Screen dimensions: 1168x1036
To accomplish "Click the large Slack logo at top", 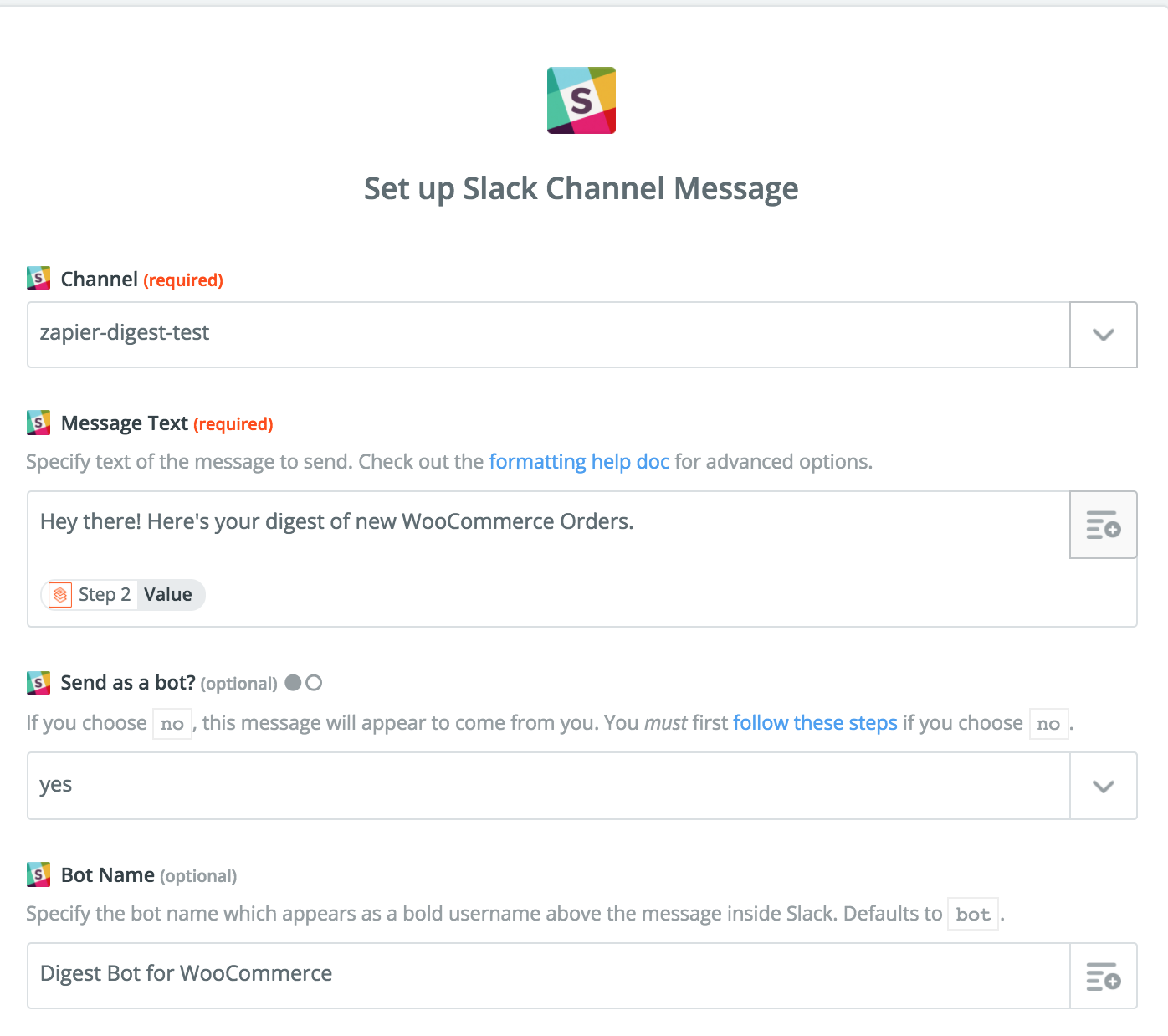I will 581,100.
